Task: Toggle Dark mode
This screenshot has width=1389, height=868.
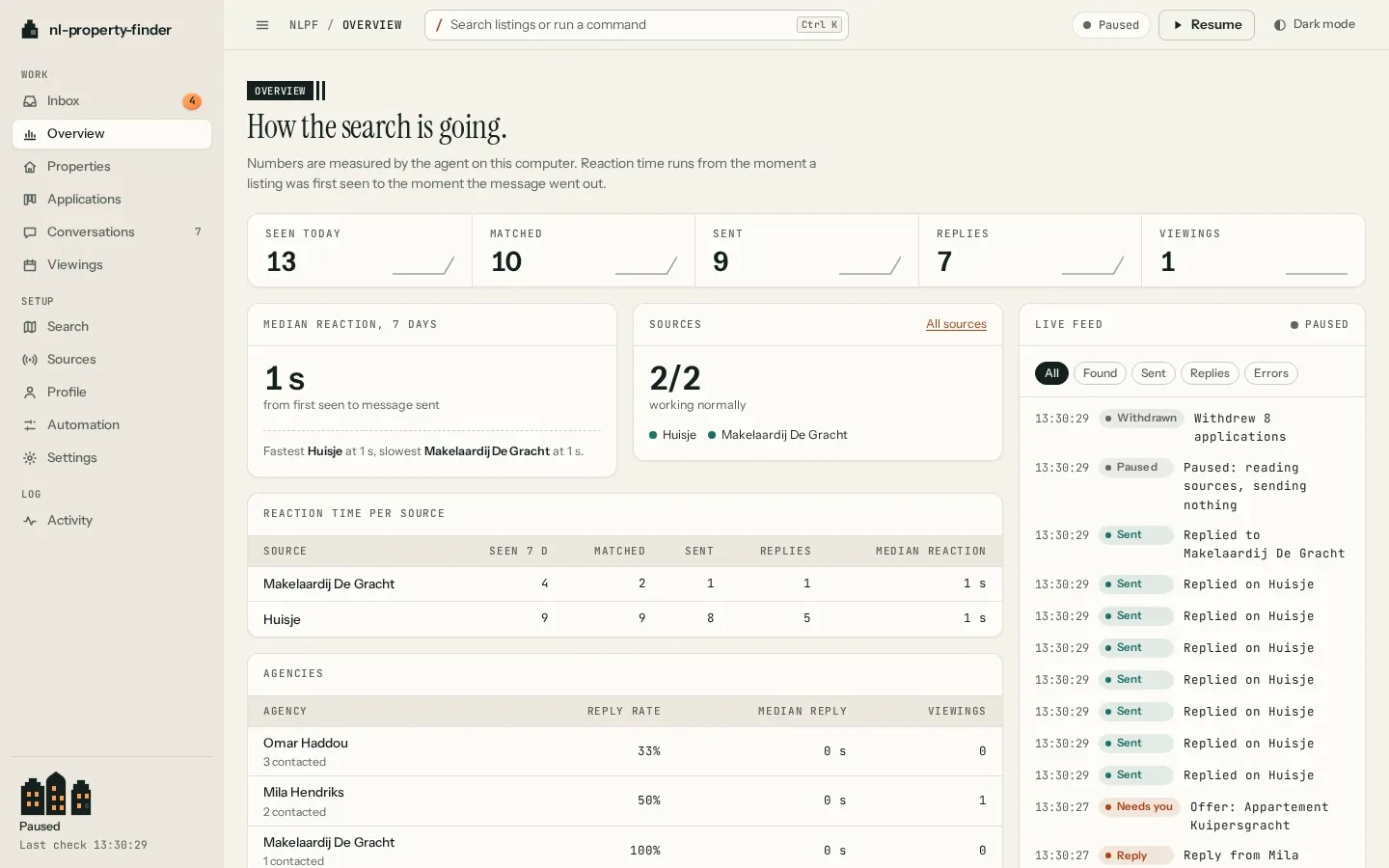Action: (x=1315, y=25)
